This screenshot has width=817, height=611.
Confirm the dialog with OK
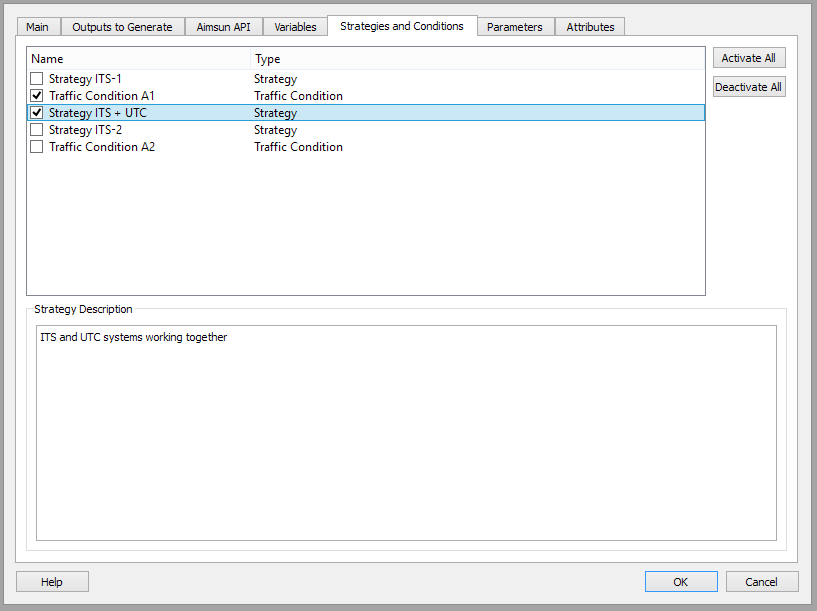coord(680,582)
